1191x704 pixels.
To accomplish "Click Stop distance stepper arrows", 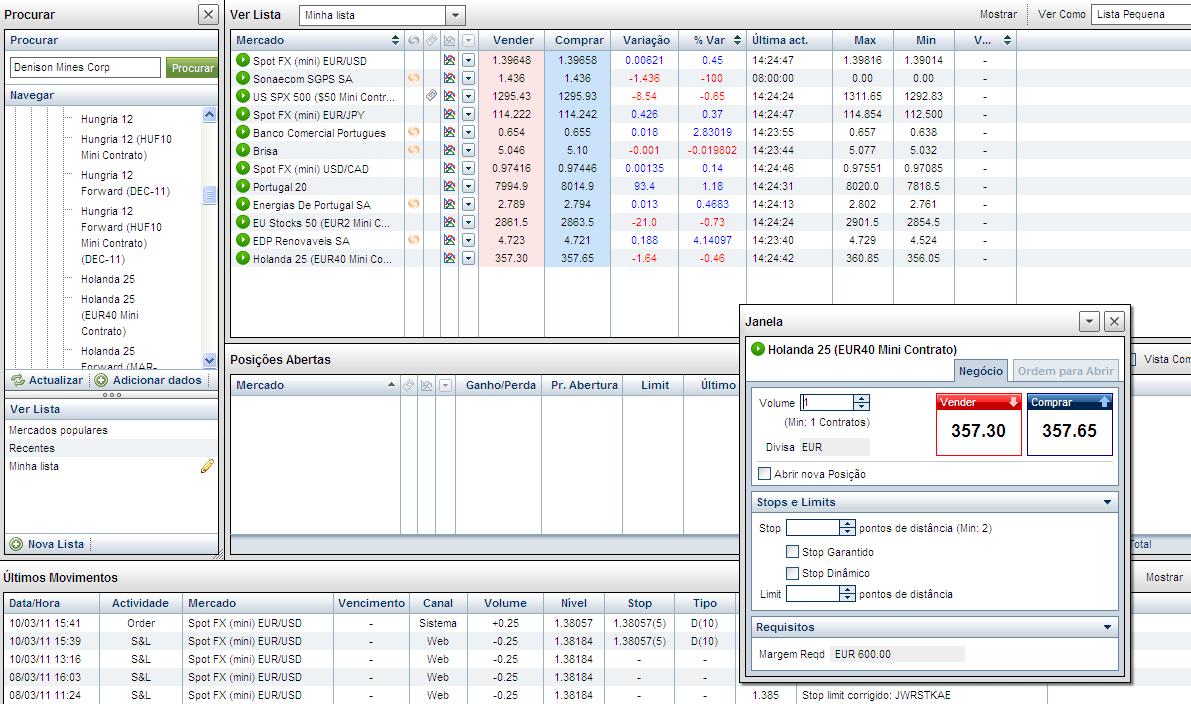I will 848,527.
